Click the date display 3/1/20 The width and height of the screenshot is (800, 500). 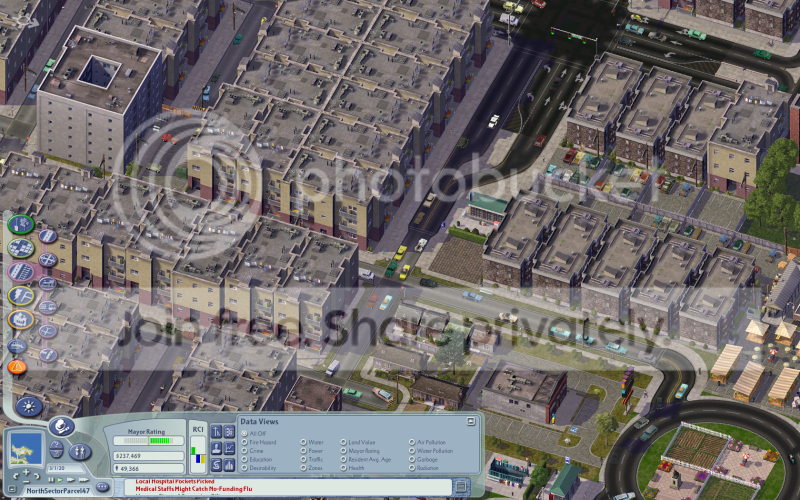[66, 468]
